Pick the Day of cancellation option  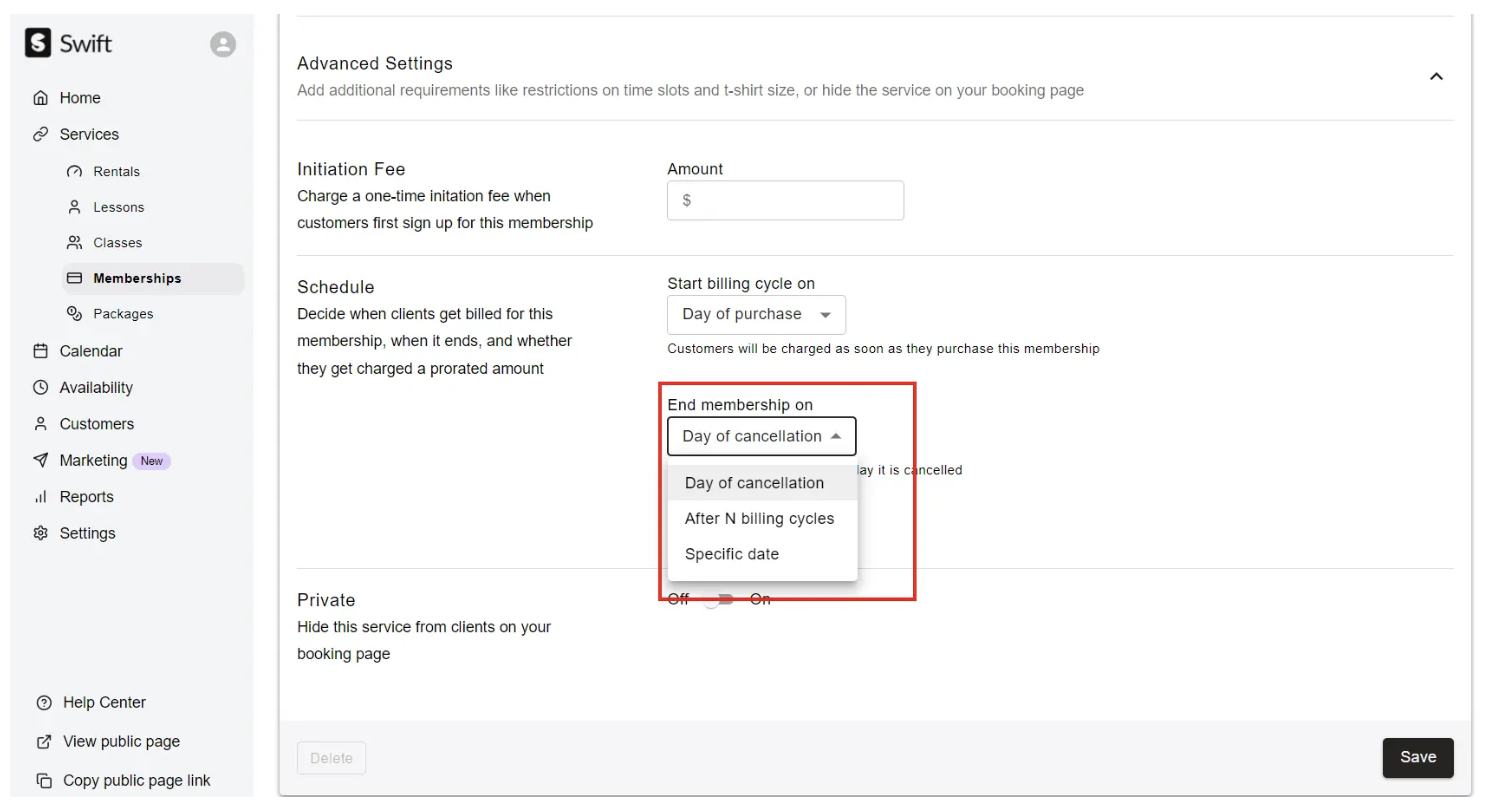point(754,483)
